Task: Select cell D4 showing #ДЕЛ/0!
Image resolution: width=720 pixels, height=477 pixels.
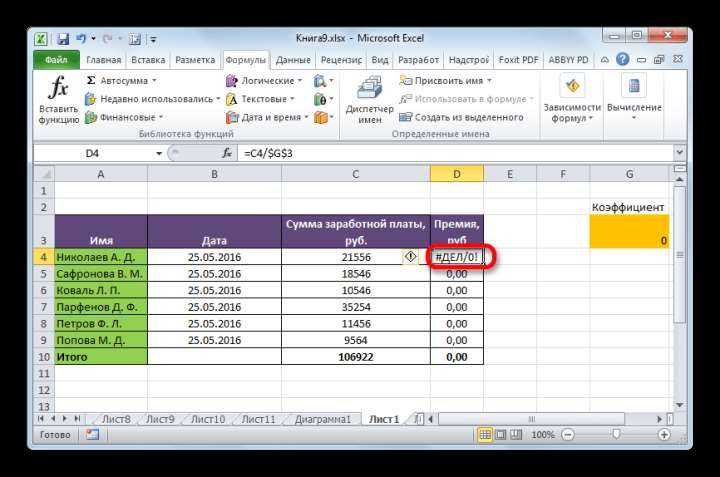Action: (456, 257)
